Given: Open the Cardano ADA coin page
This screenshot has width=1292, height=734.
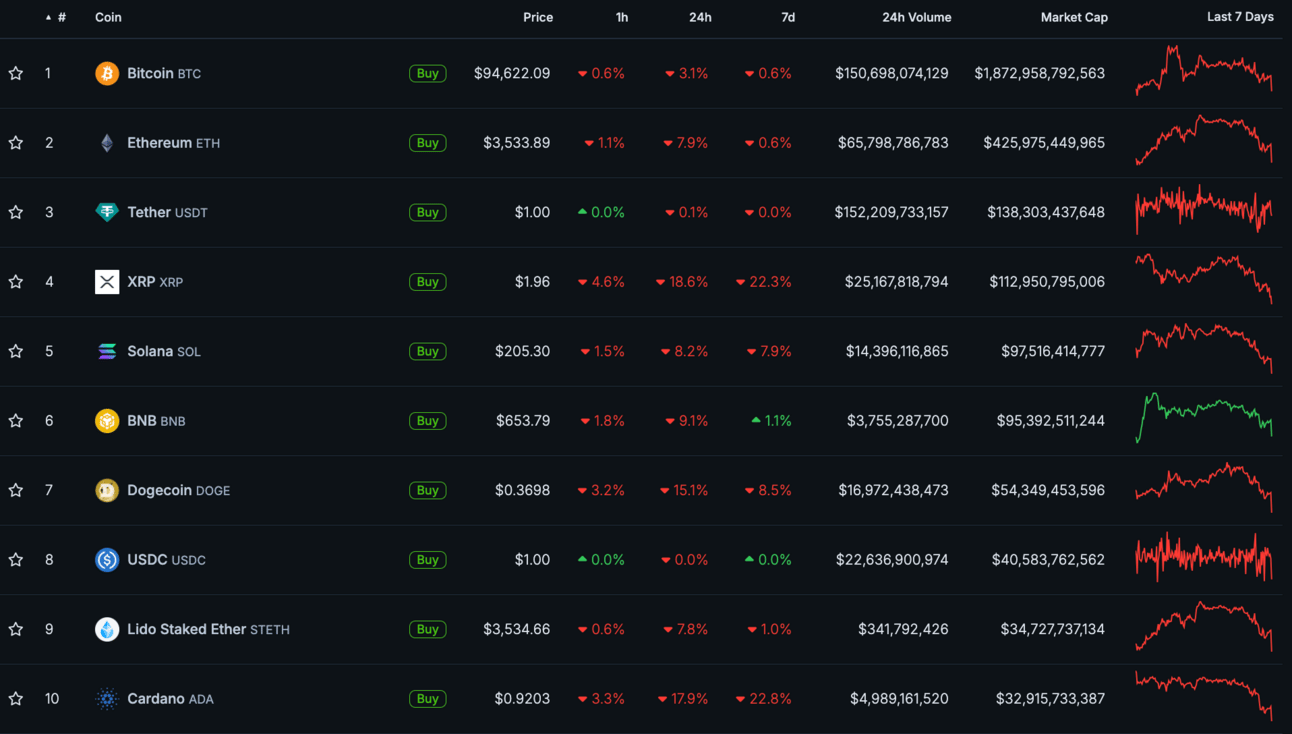Looking at the screenshot, I should [170, 699].
